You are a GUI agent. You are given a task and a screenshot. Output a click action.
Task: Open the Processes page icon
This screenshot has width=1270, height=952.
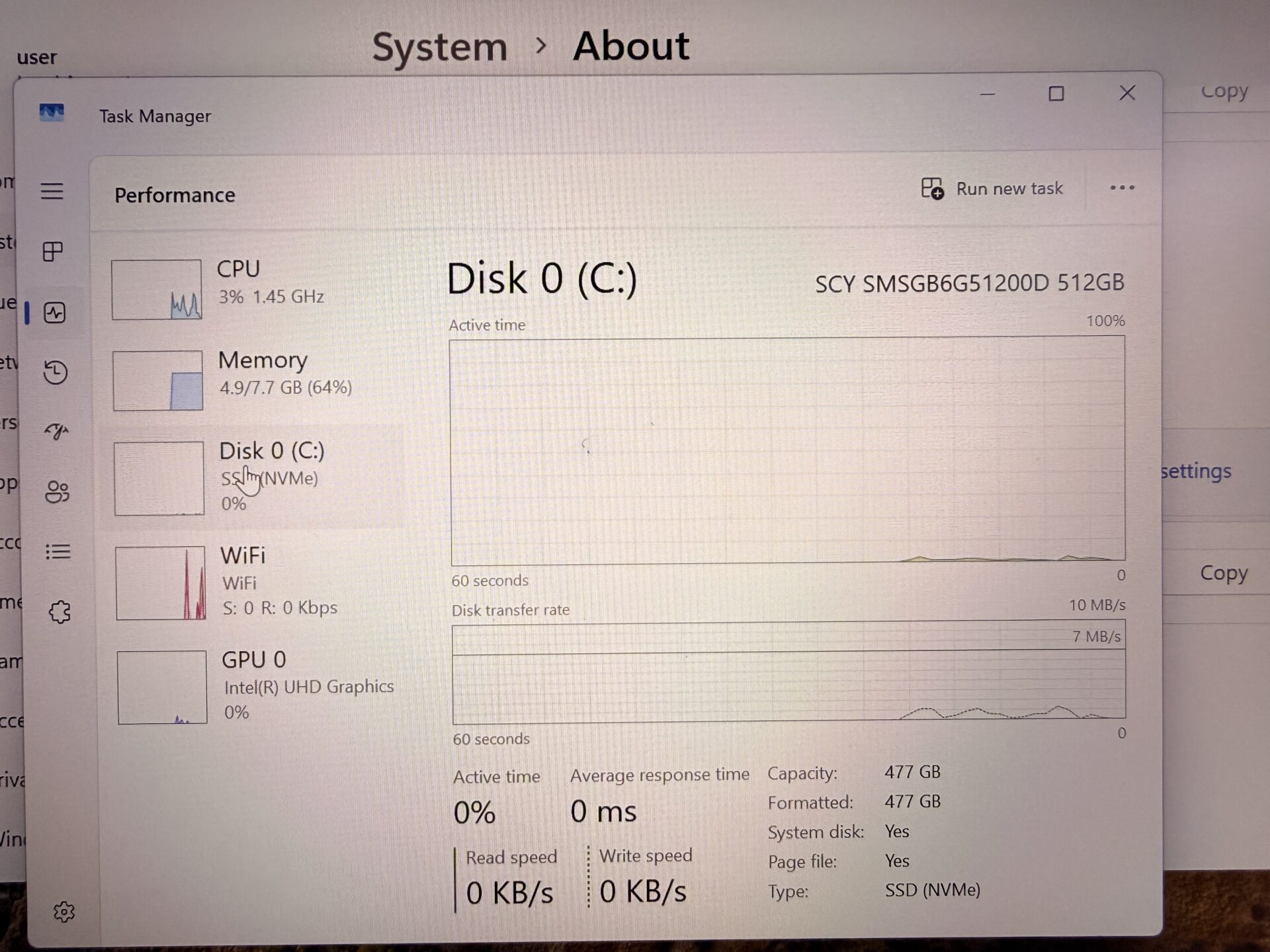click(53, 251)
